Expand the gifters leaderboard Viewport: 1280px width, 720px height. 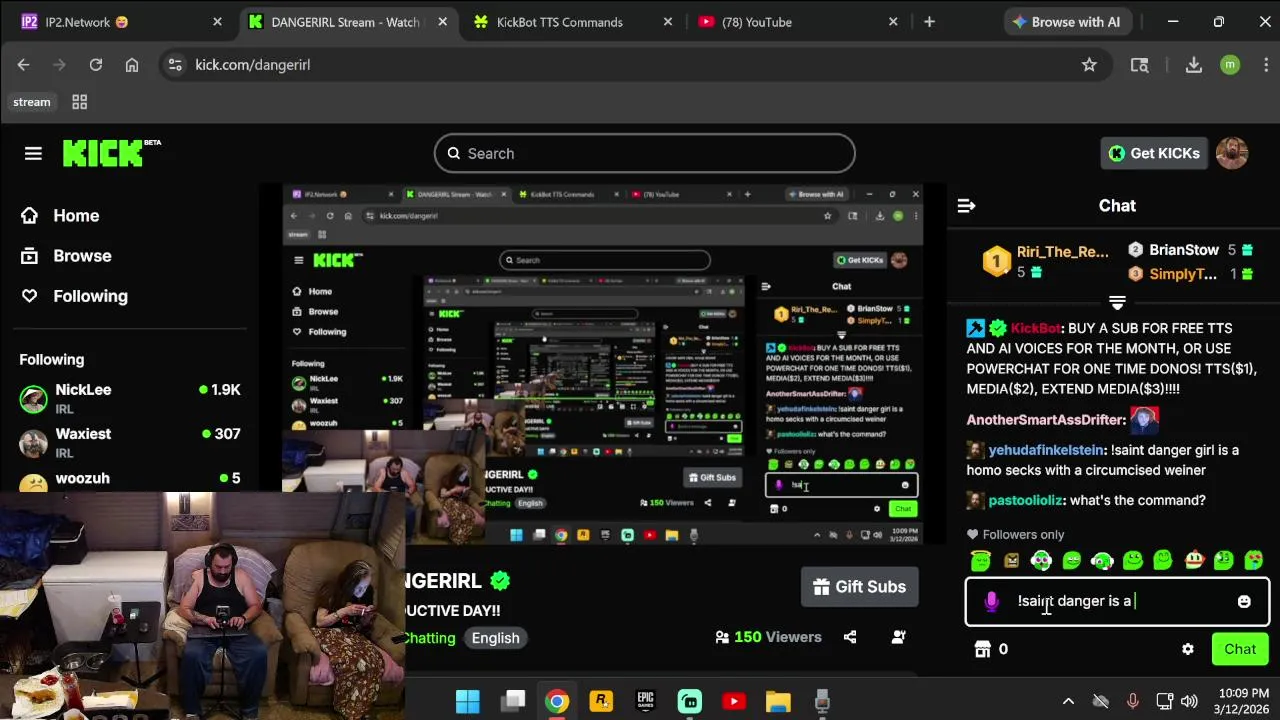[x=1117, y=302]
